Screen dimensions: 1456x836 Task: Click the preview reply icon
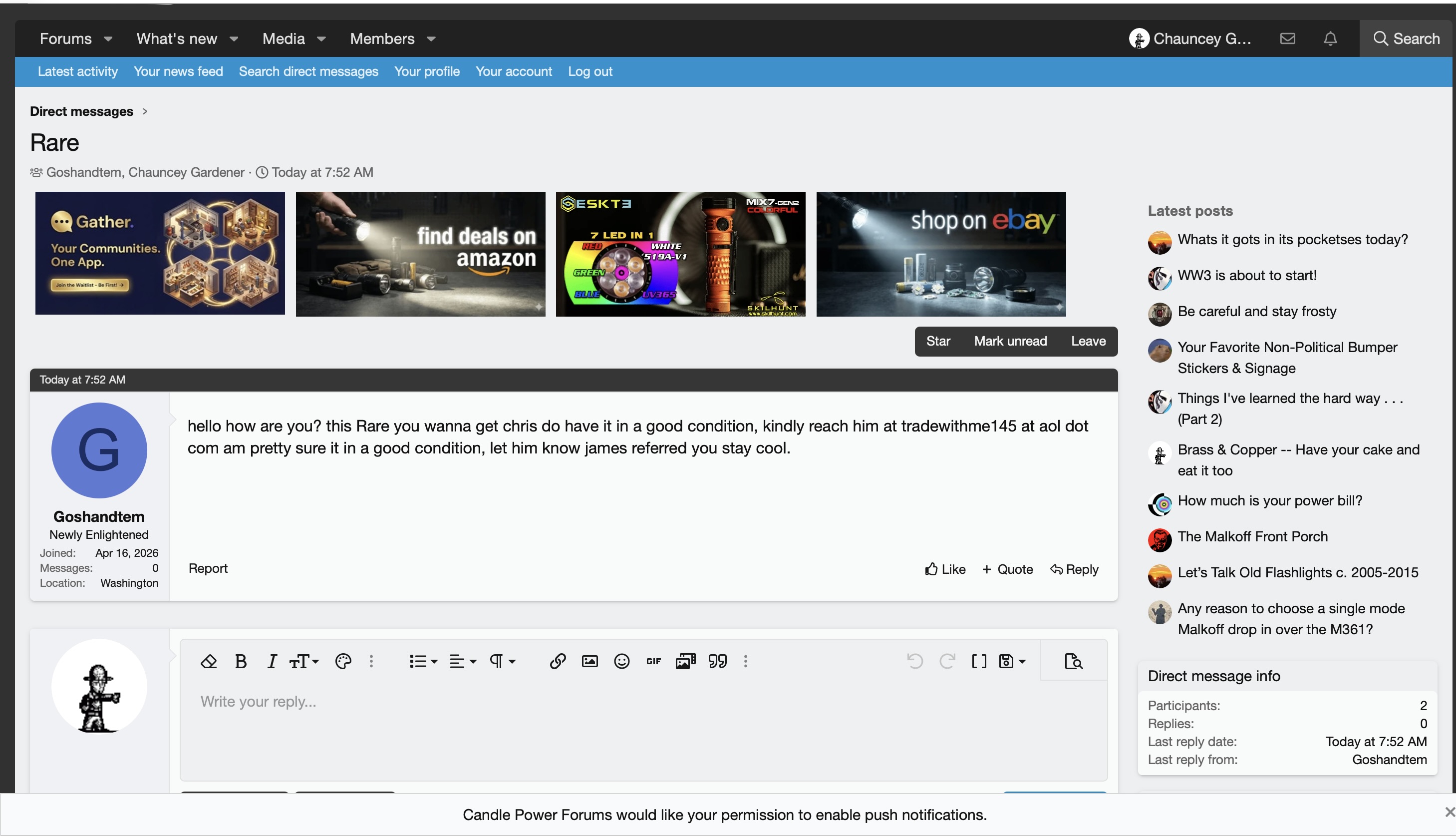(1073, 661)
